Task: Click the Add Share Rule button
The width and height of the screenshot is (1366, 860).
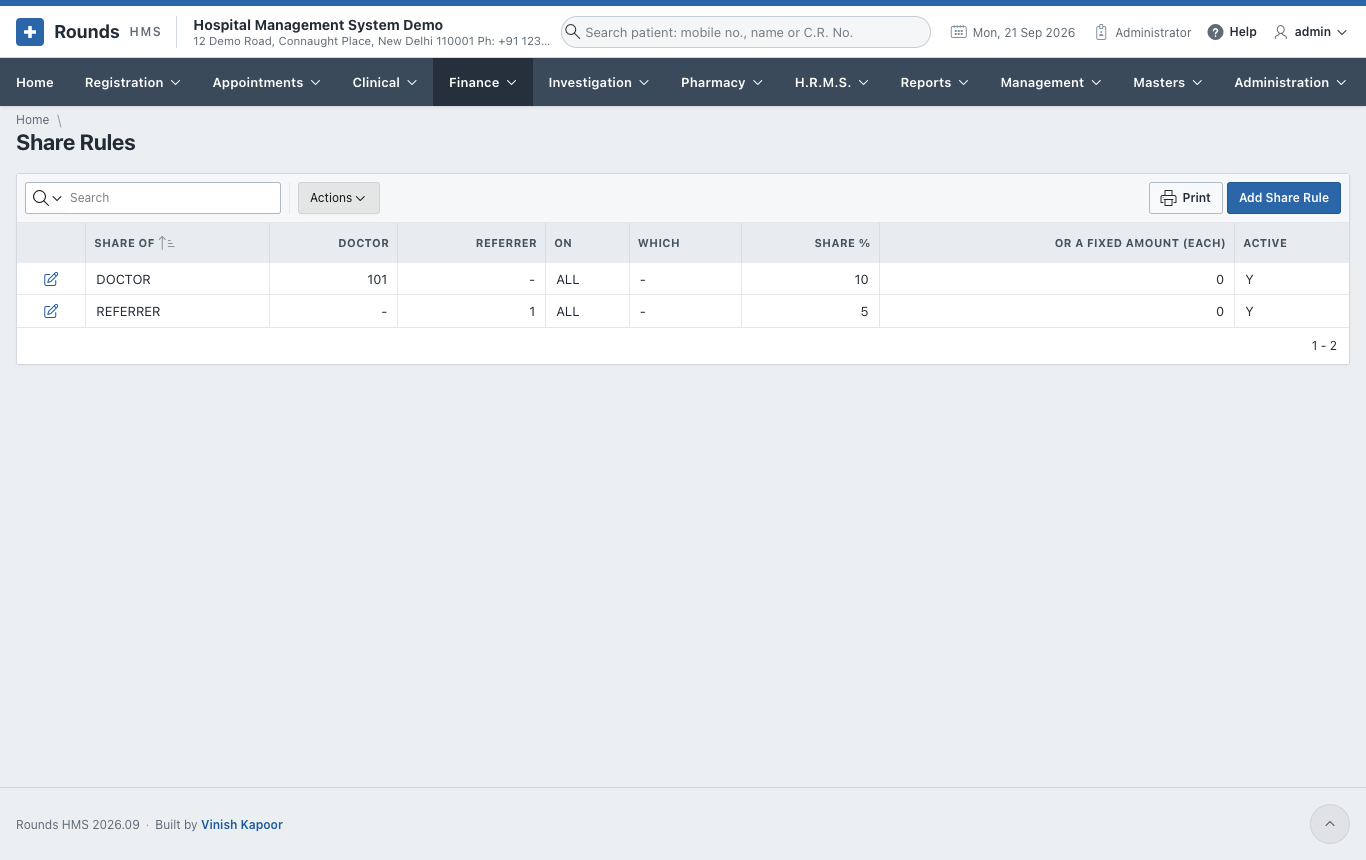Action: (x=1284, y=198)
